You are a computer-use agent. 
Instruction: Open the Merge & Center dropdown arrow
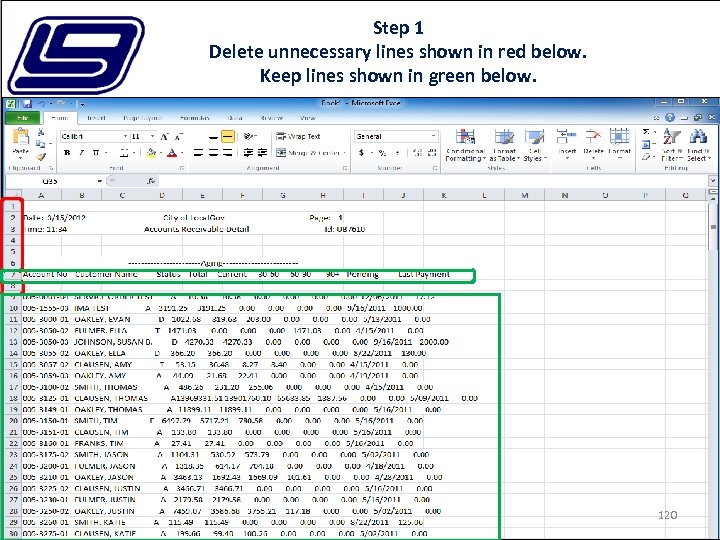tap(345, 153)
